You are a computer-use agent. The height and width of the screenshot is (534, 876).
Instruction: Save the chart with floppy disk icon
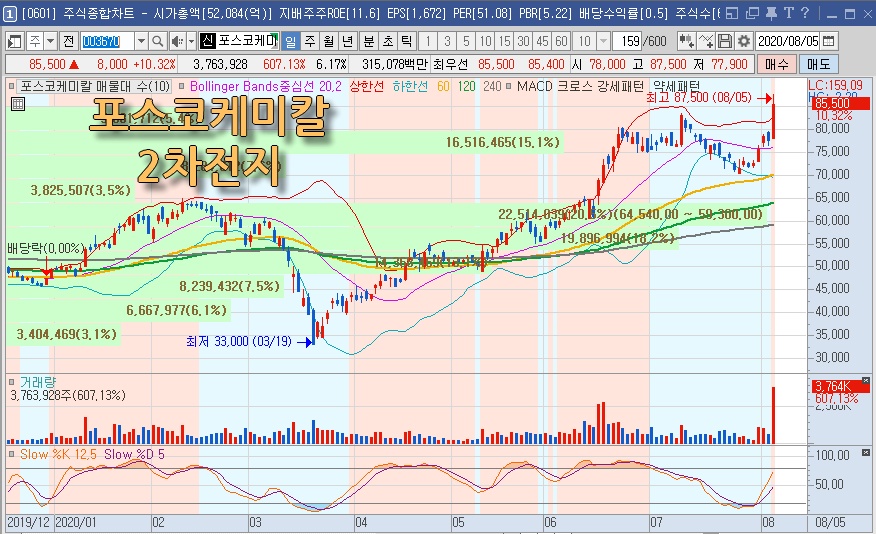click(x=725, y=41)
